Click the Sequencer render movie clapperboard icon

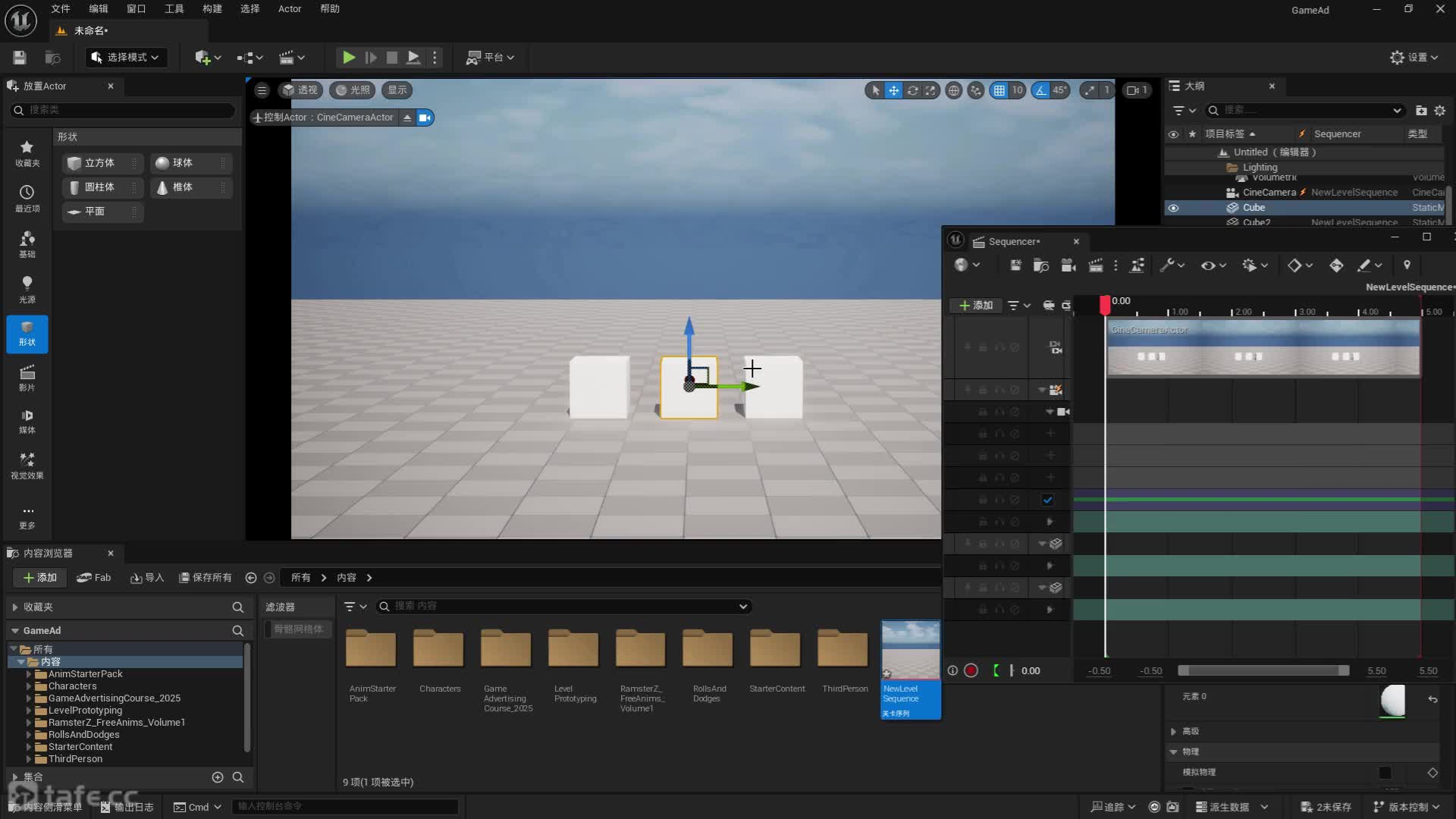pyautogui.click(x=1095, y=265)
